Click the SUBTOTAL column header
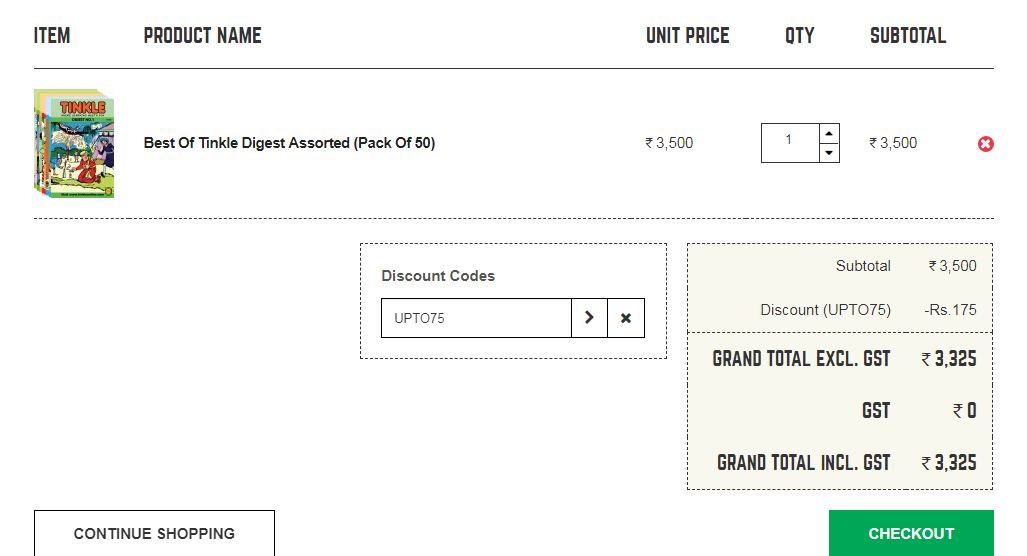 [907, 36]
